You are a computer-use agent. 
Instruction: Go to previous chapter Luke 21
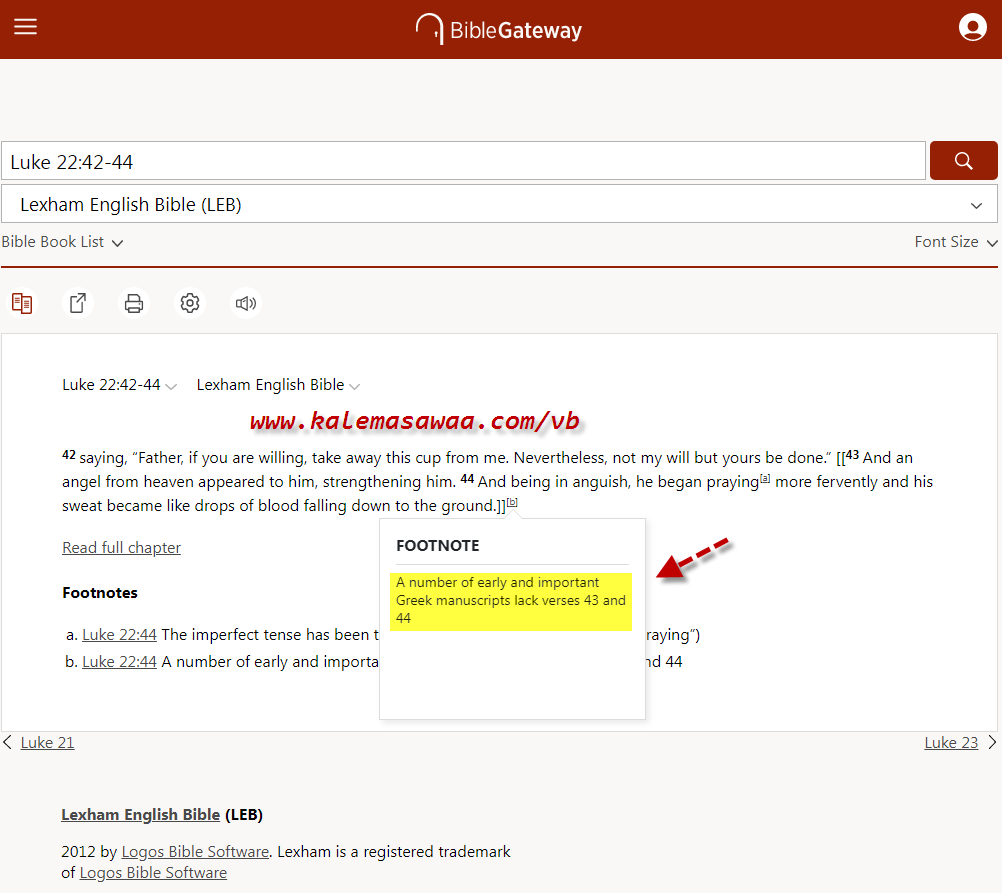click(47, 742)
